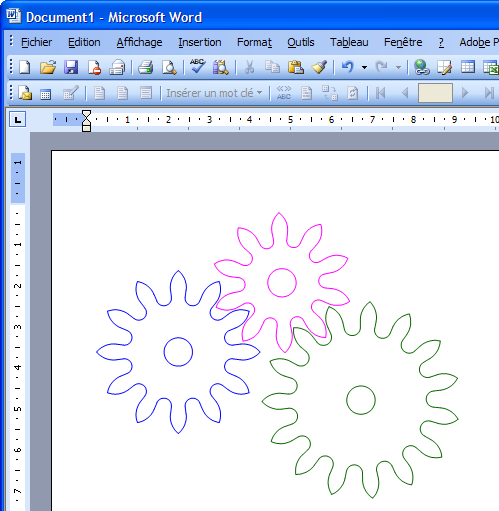Open the Insertion menu

200,42
